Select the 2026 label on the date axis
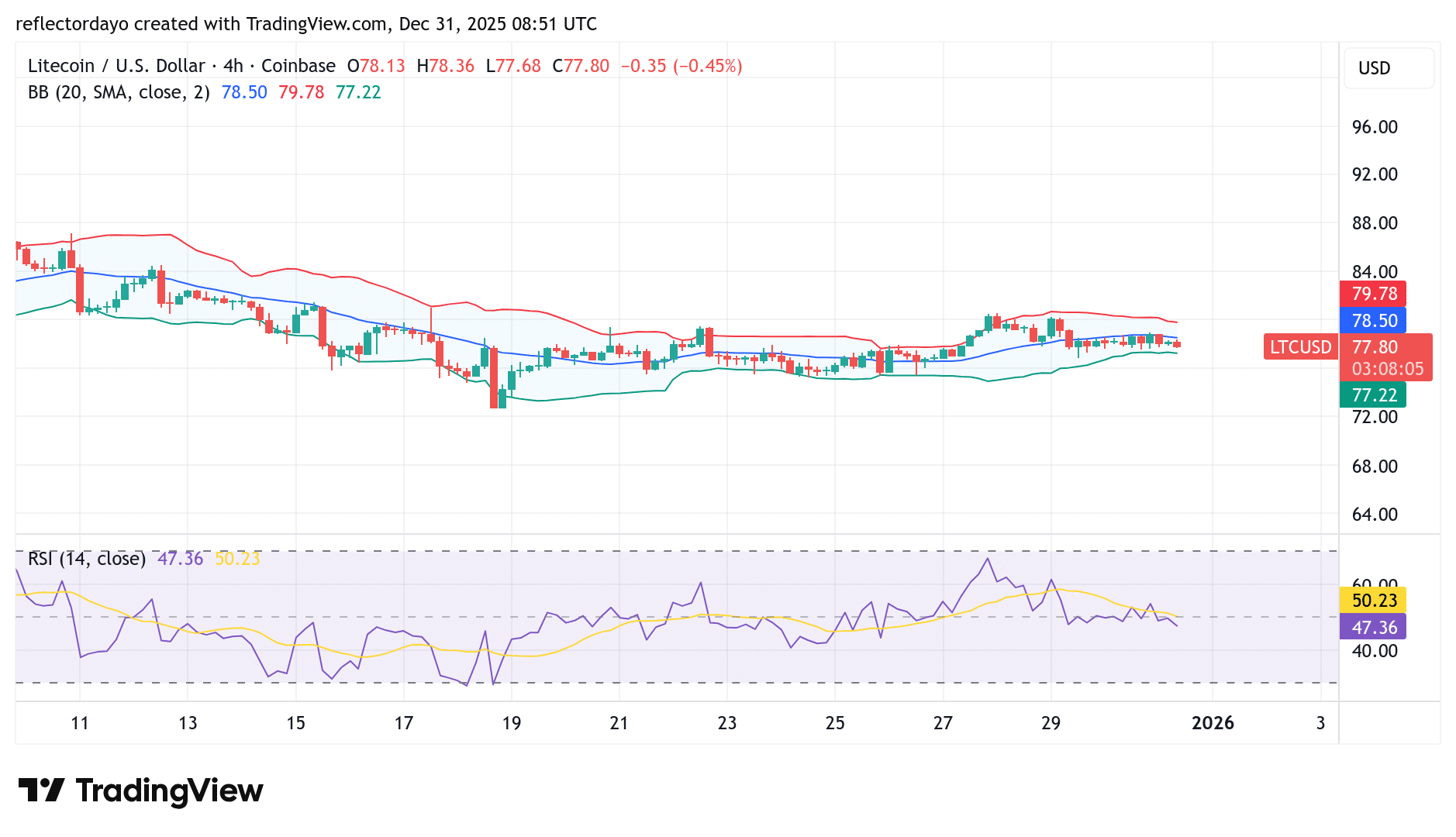This screenshot has height=837, width=1456. (1213, 723)
